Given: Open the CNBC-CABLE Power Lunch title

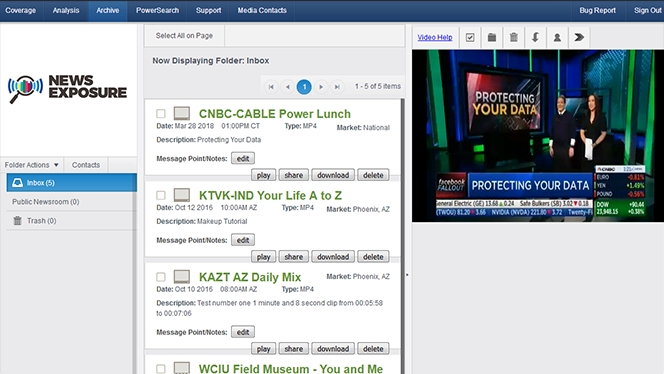Looking at the screenshot, I should click(x=275, y=114).
